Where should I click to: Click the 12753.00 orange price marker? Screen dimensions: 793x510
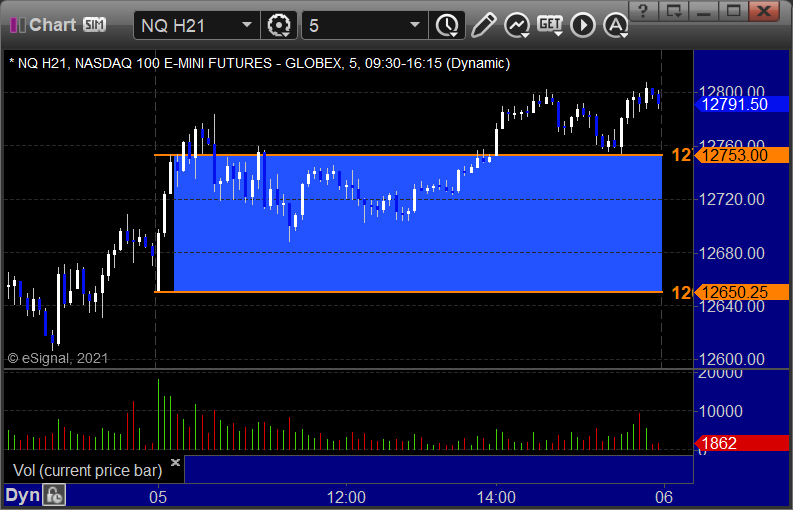coord(742,155)
